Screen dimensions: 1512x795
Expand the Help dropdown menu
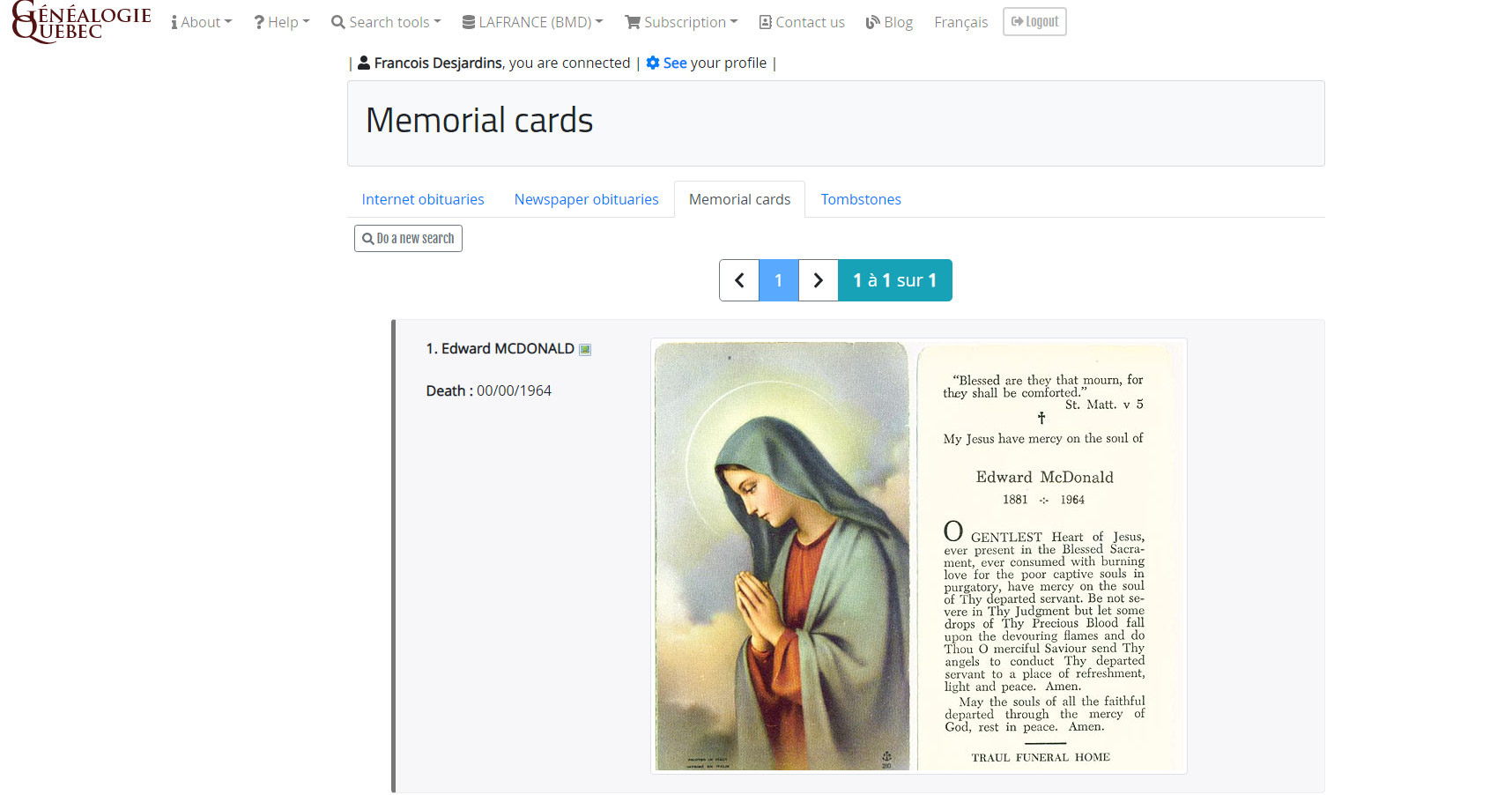coord(282,22)
